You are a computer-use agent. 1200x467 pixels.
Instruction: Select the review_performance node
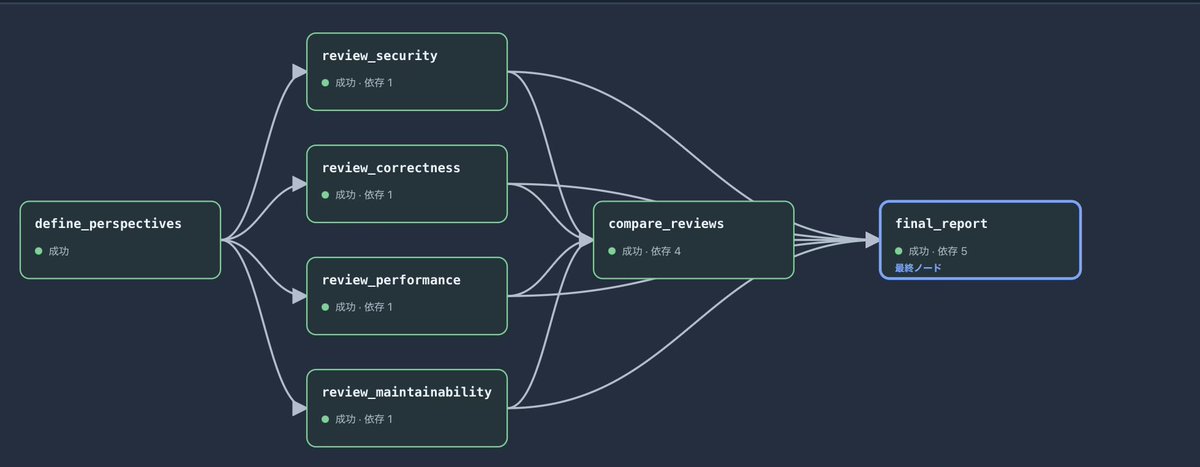407,296
